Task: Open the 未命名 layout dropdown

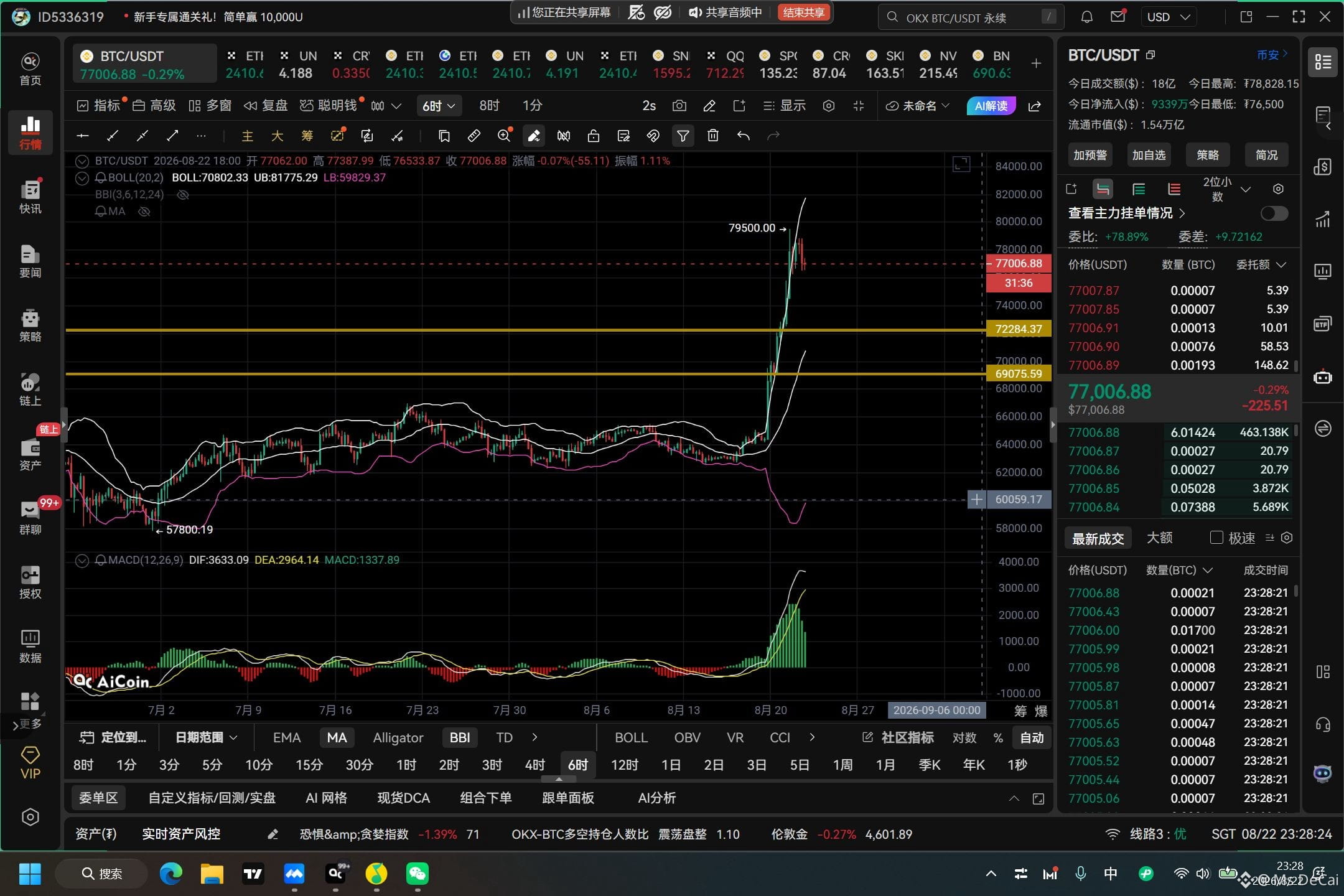Action: tap(917, 106)
